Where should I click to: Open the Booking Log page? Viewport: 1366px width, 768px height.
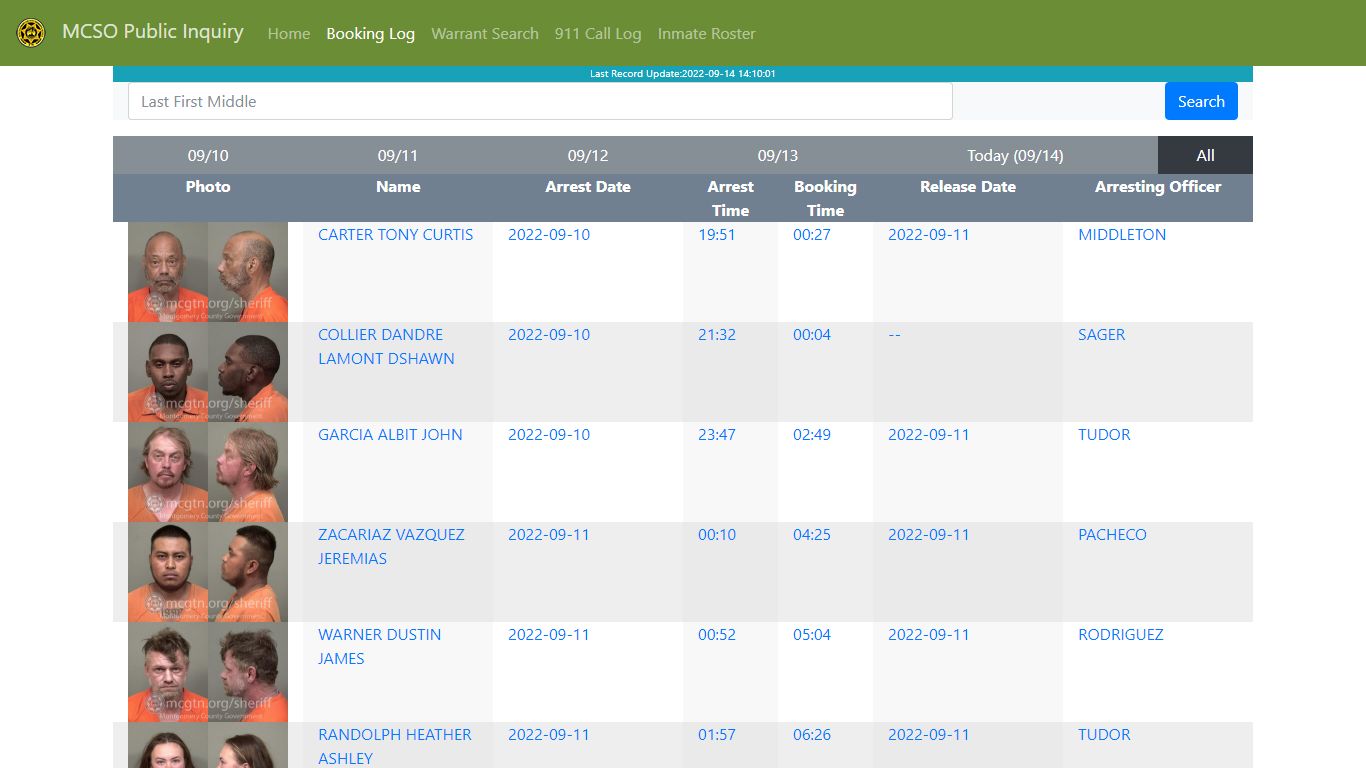tap(370, 33)
